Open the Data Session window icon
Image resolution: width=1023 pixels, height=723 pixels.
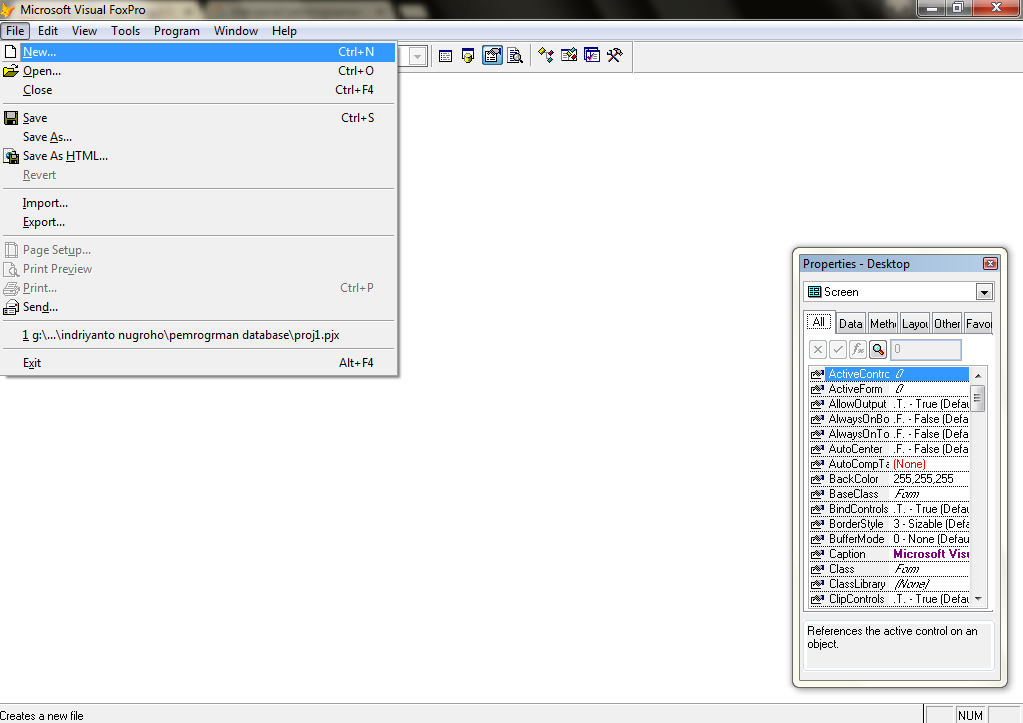[468, 56]
